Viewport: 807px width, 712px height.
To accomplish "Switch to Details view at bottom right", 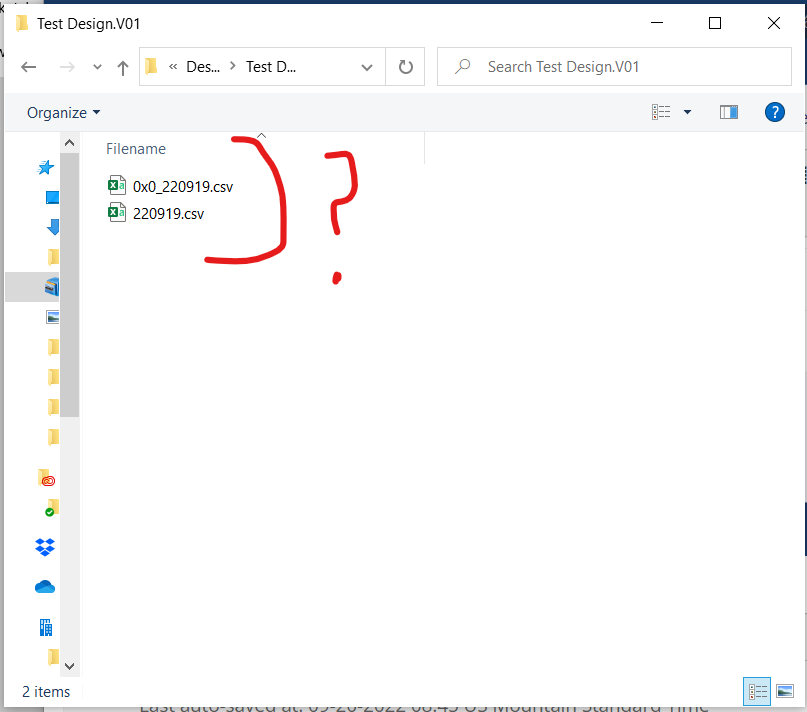I will (757, 691).
